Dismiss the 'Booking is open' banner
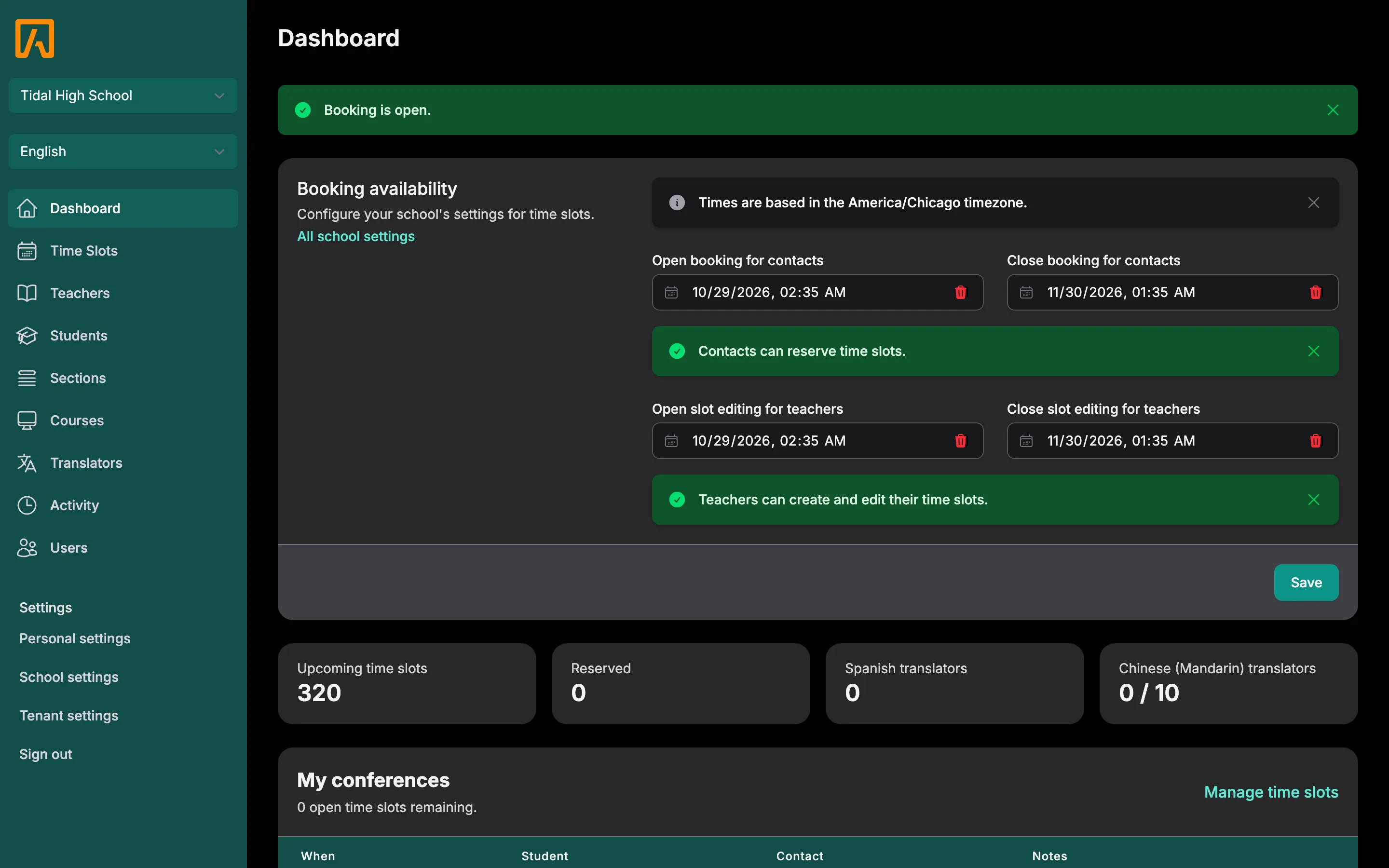Image resolution: width=1389 pixels, height=868 pixels. pos(1333,110)
